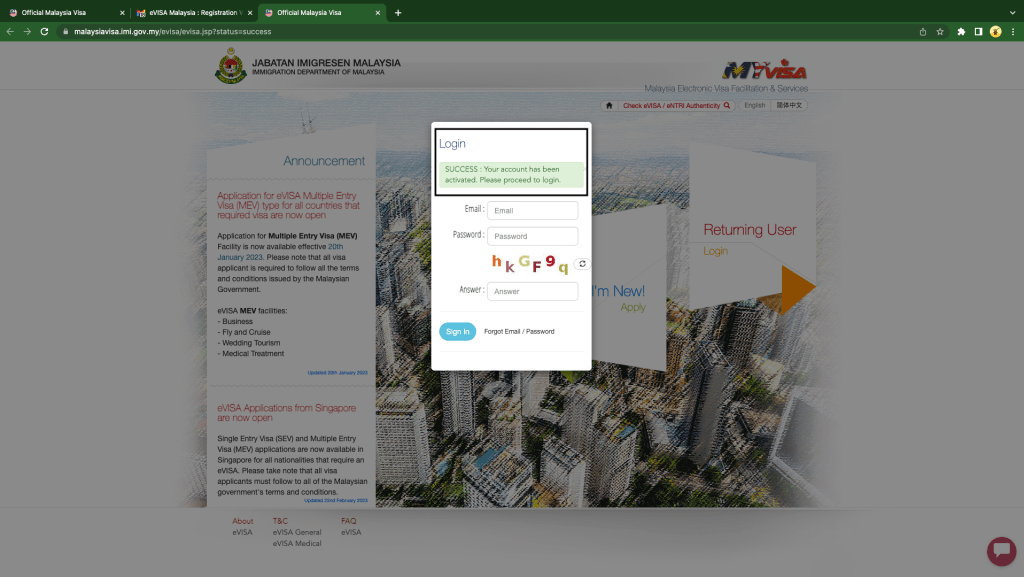Click the captcha image hkGF9q
1024x577 pixels.
[x=530, y=263]
